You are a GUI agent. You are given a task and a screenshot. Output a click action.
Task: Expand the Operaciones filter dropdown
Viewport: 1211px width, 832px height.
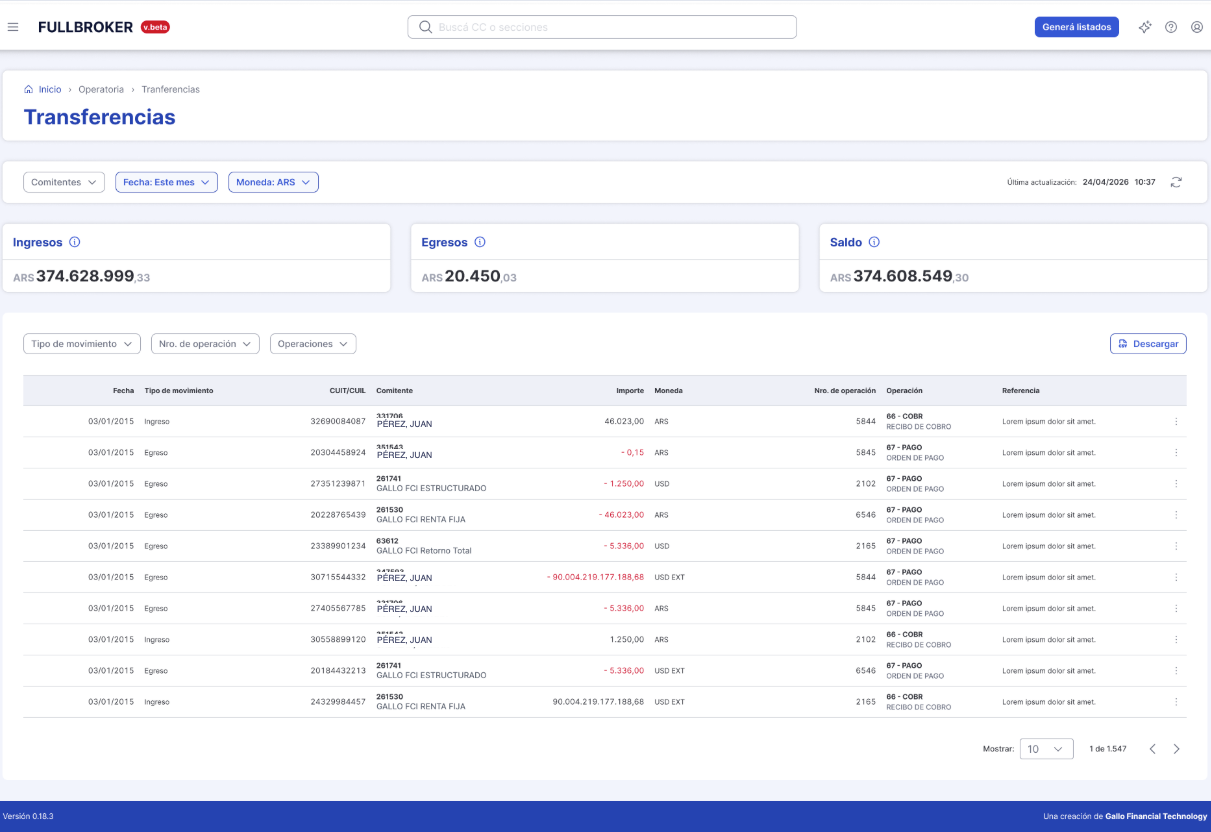point(313,344)
